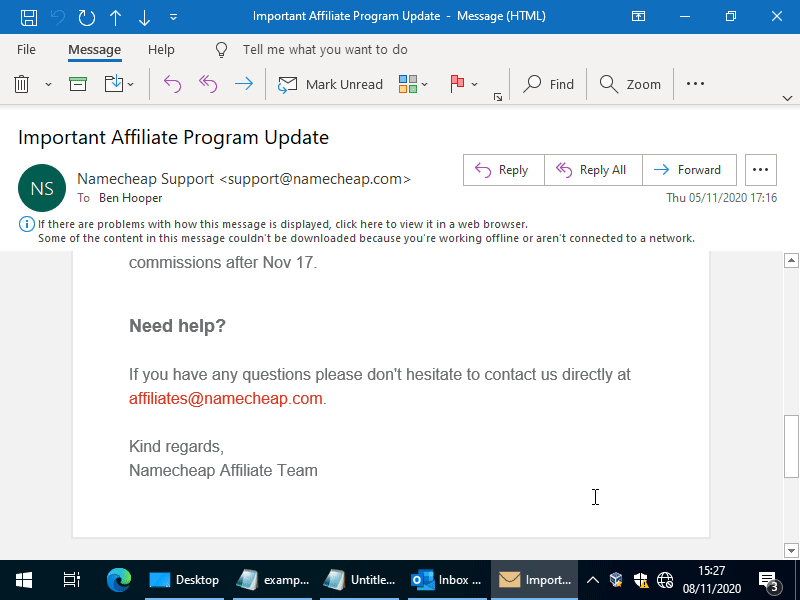800x600 pixels.
Task: Click the Zoom magnifier button
Action: [630, 84]
